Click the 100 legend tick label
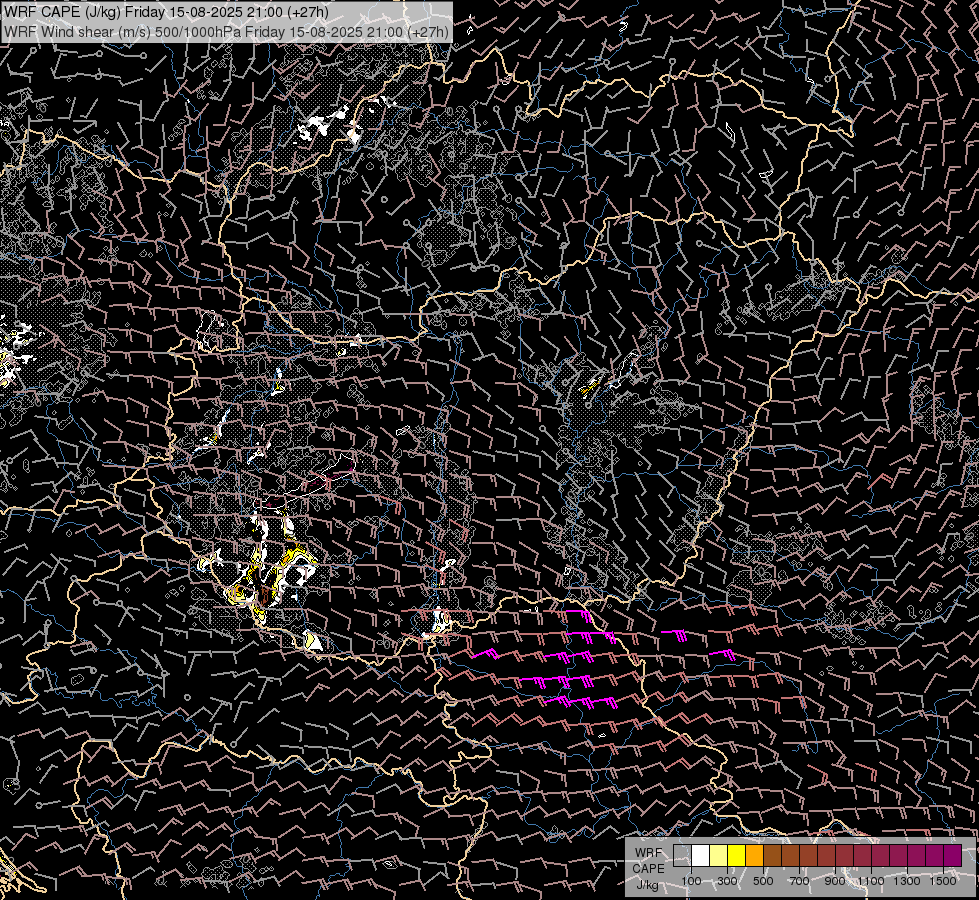This screenshot has width=979, height=900. click(x=691, y=881)
